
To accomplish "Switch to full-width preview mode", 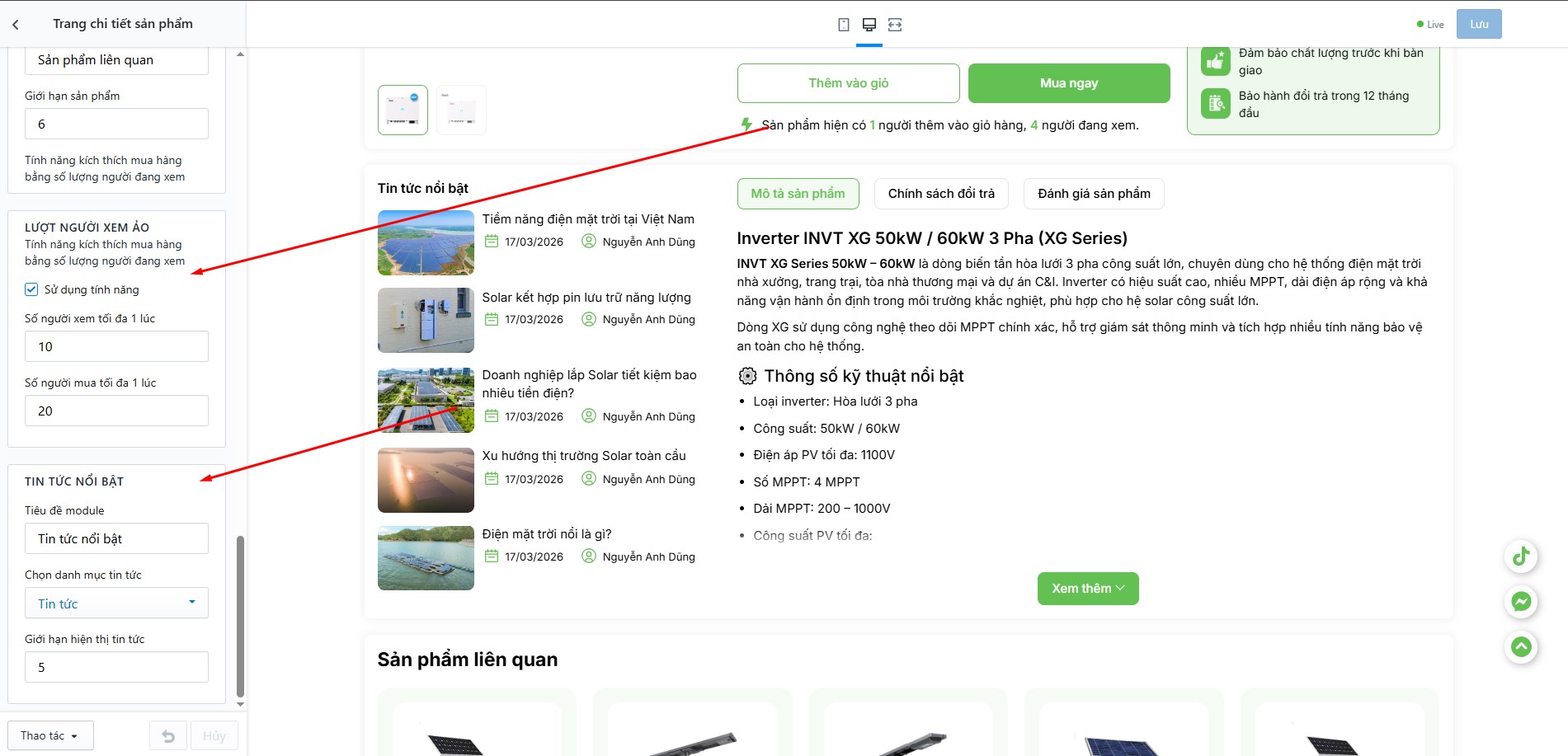I will pos(895,25).
